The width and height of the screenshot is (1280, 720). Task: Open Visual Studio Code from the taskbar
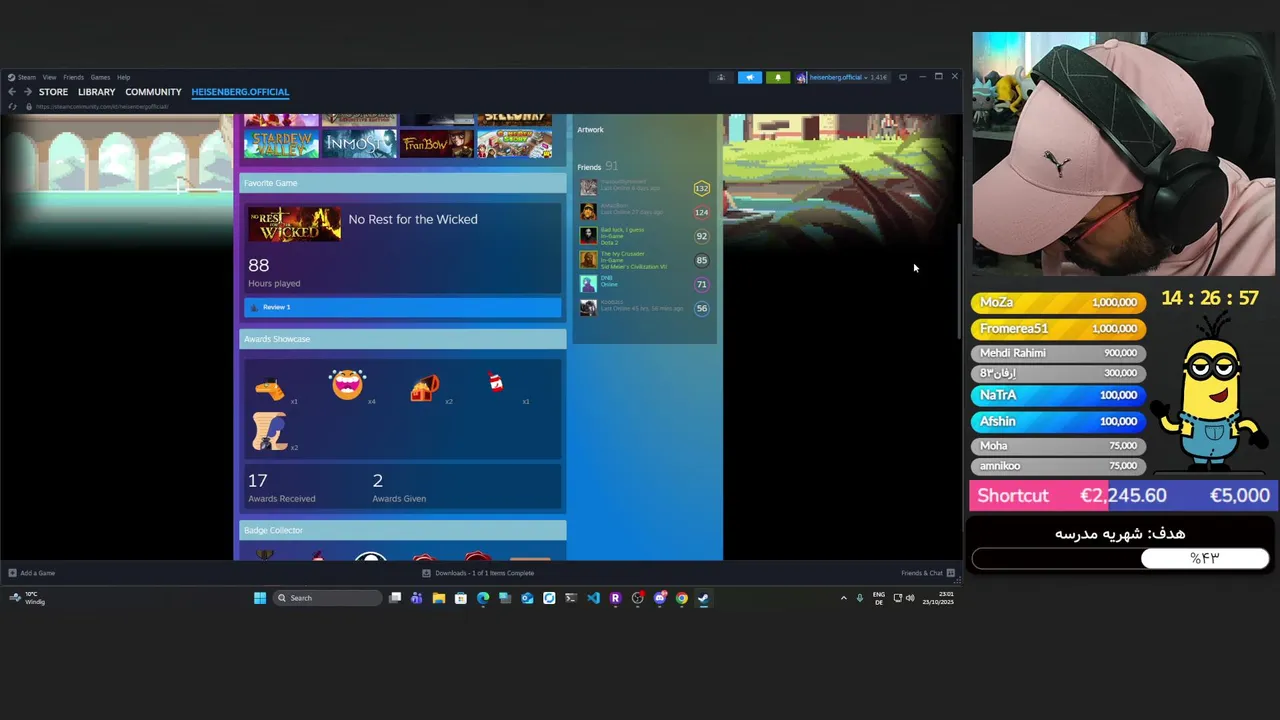(593, 598)
